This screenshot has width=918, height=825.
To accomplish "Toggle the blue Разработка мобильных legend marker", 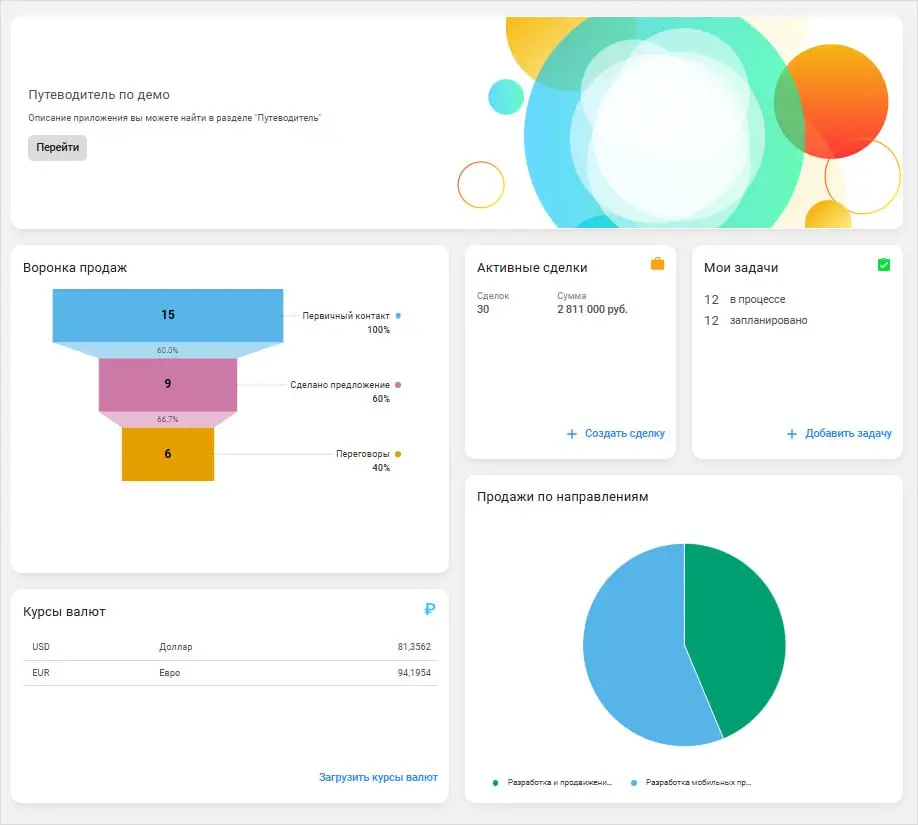I will coord(633,783).
